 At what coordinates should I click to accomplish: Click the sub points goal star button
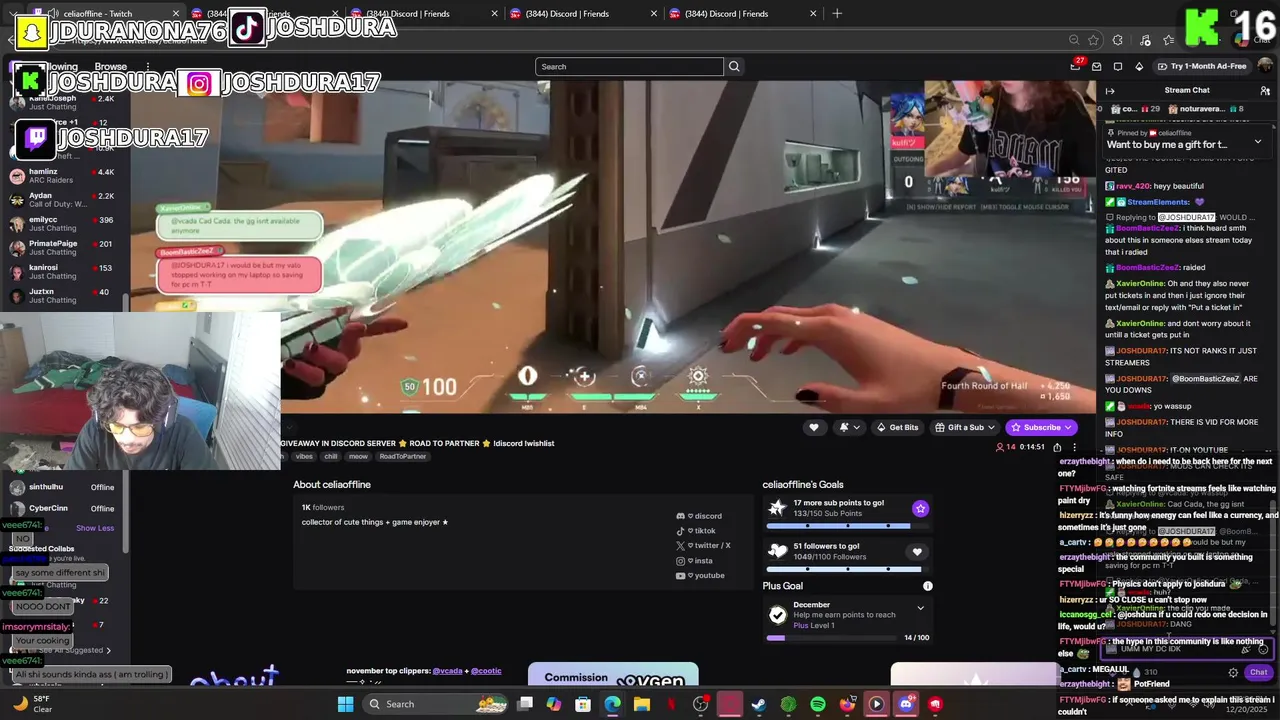tap(920, 508)
